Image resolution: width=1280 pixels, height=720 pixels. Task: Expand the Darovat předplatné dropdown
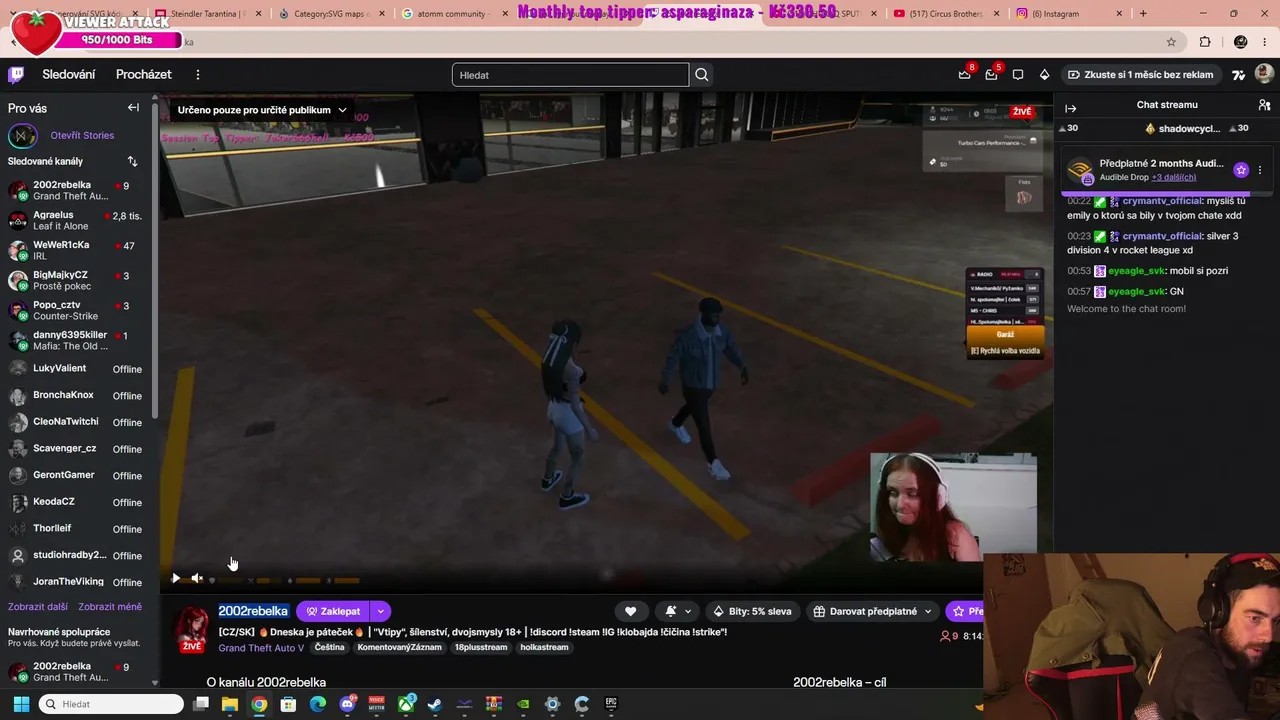[873, 611]
